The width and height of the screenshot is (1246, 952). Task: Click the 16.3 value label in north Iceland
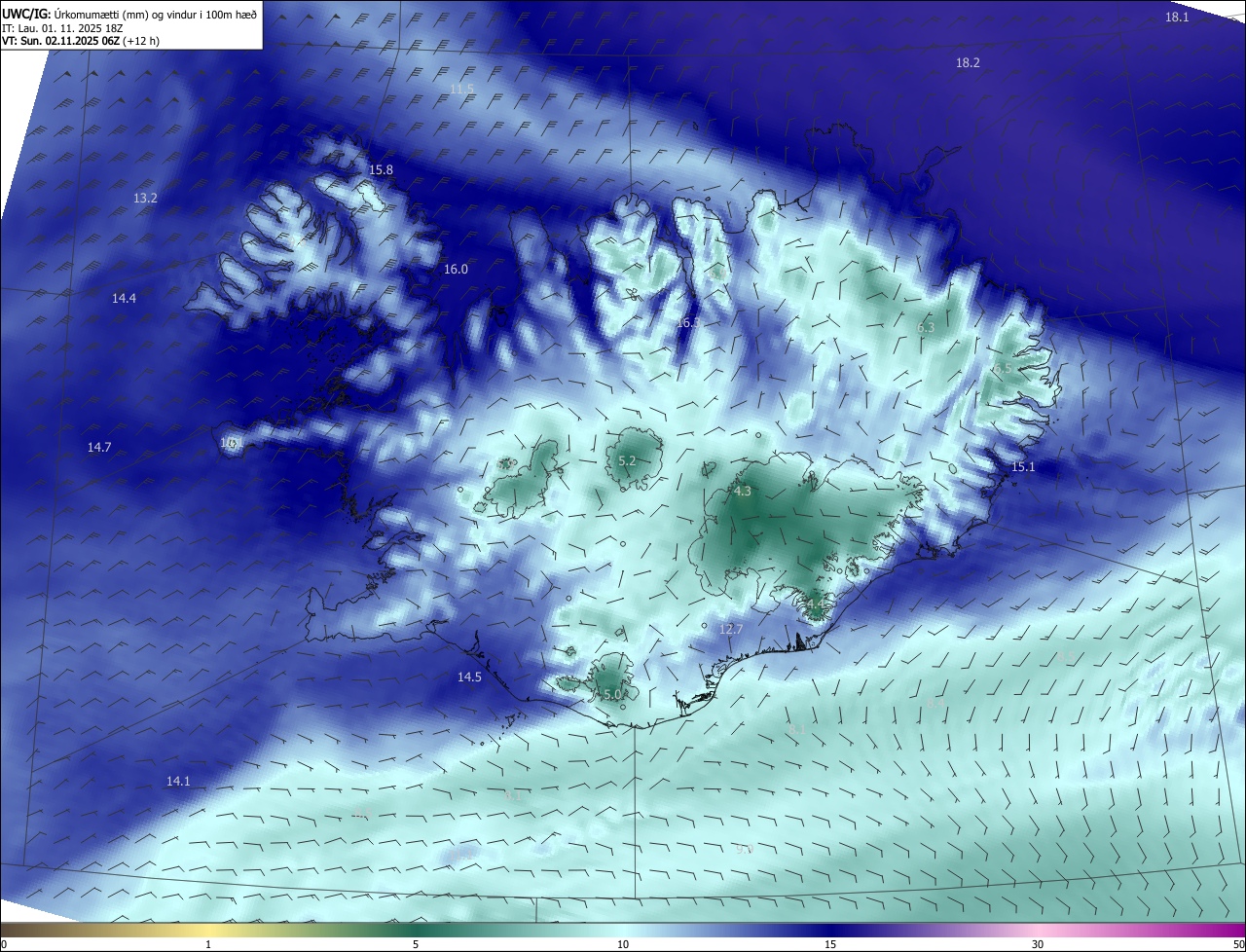click(x=688, y=322)
